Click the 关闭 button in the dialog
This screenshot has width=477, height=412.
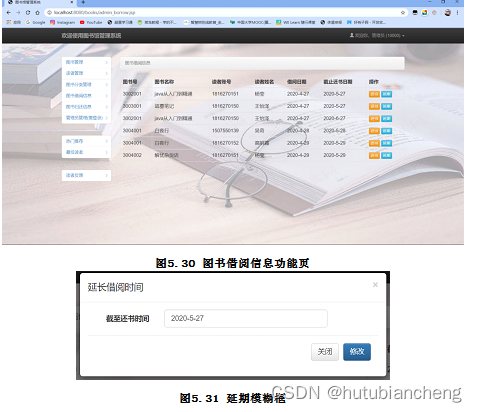[x=325, y=352]
